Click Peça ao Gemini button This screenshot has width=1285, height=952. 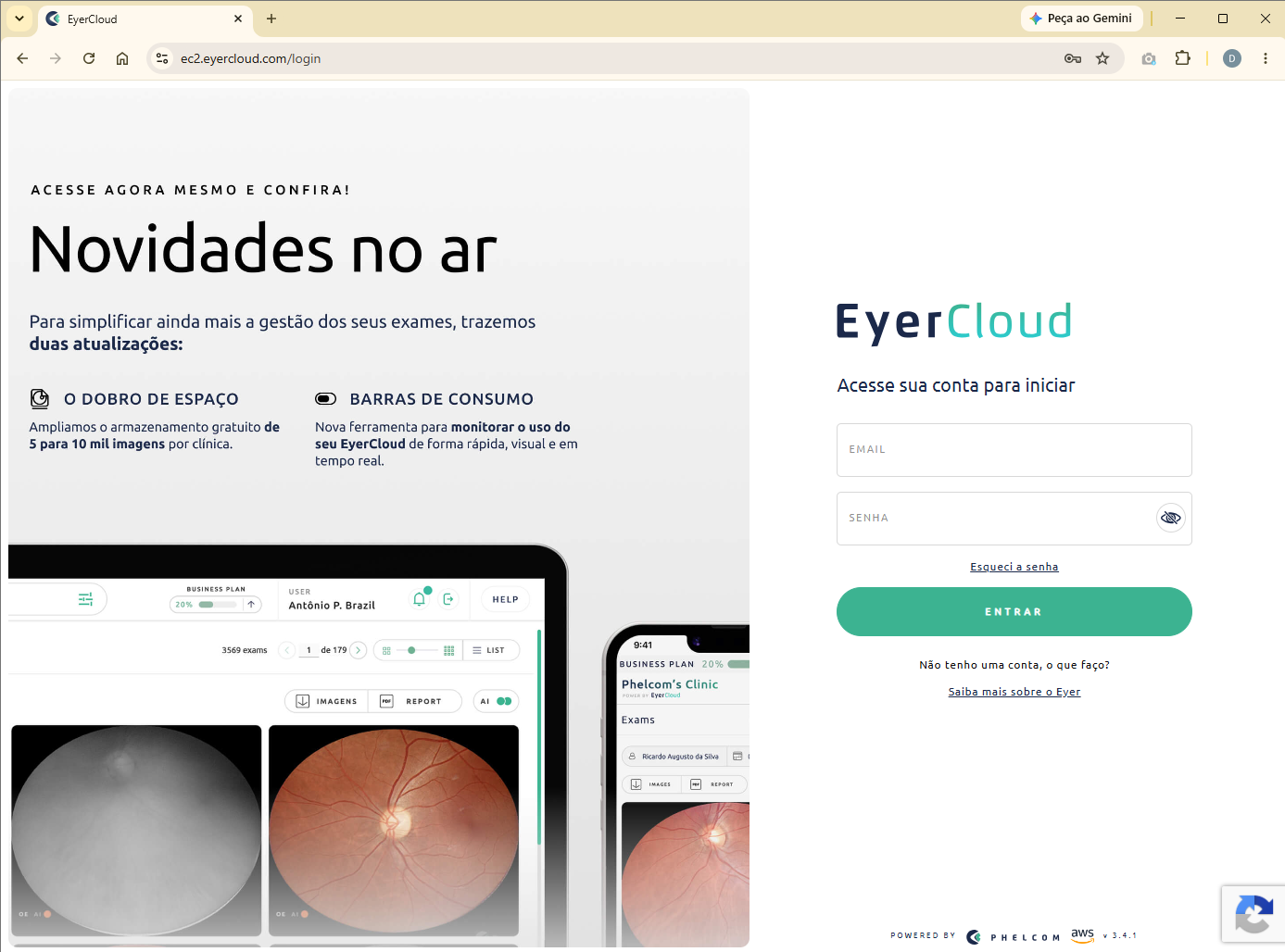[1082, 19]
